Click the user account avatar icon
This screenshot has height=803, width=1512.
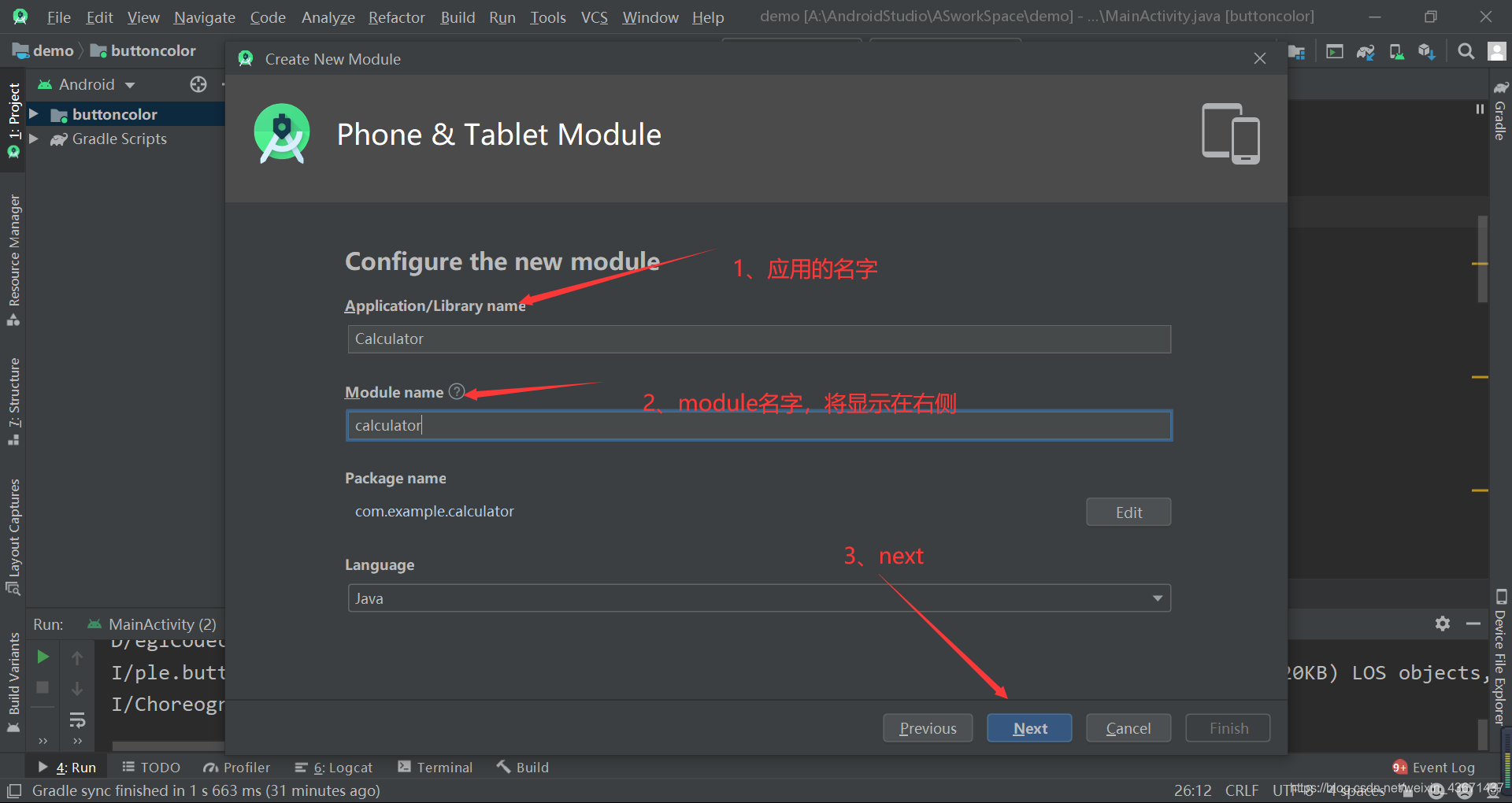1496,52
